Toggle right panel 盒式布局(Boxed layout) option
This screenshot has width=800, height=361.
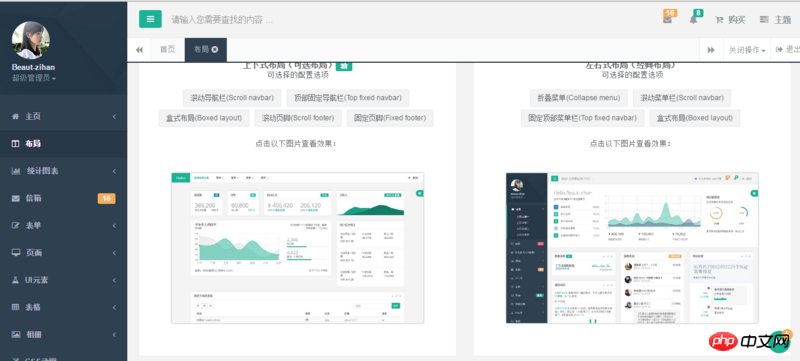pos(694,118)
